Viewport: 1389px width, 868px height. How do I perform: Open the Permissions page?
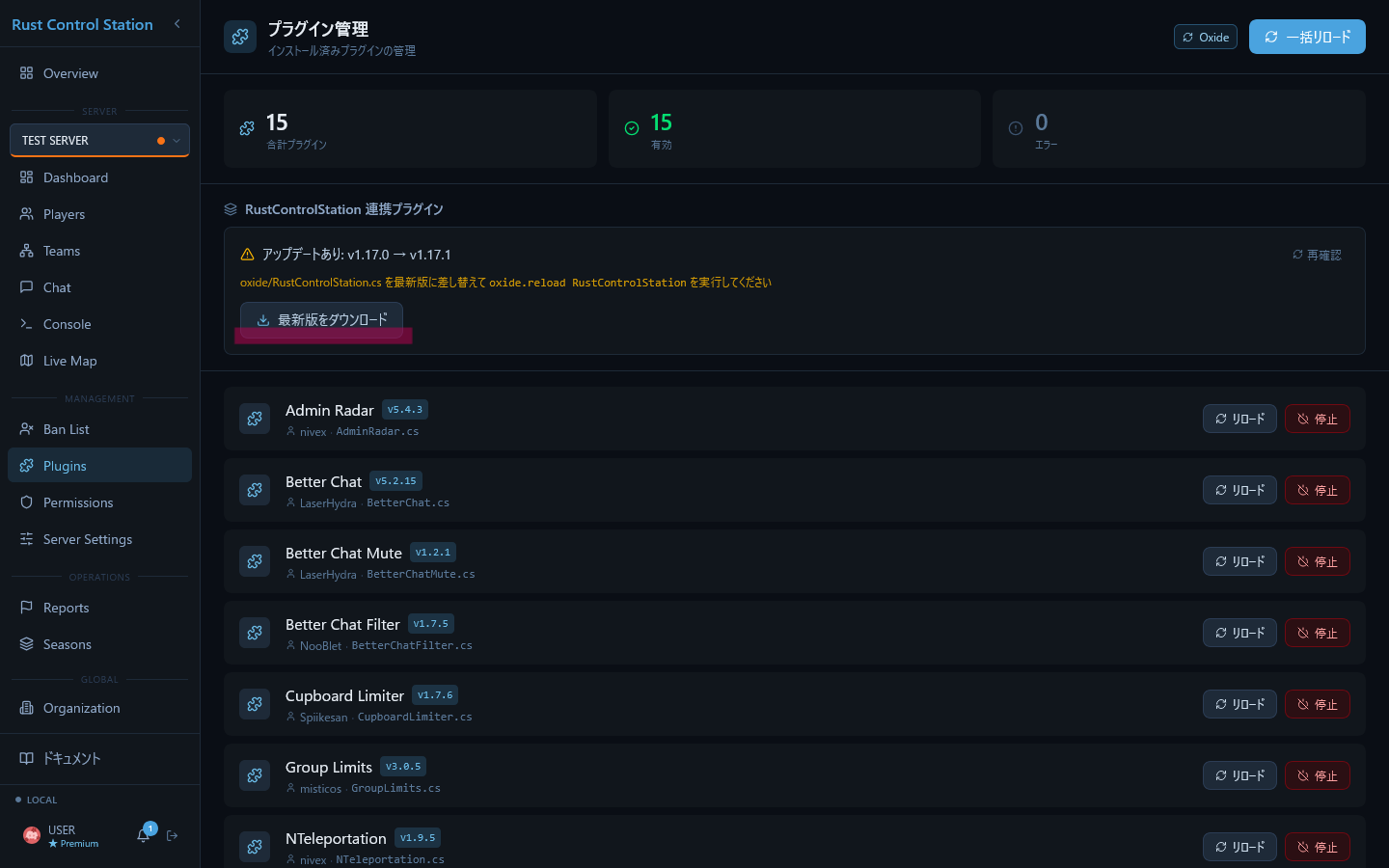[99, 502]
